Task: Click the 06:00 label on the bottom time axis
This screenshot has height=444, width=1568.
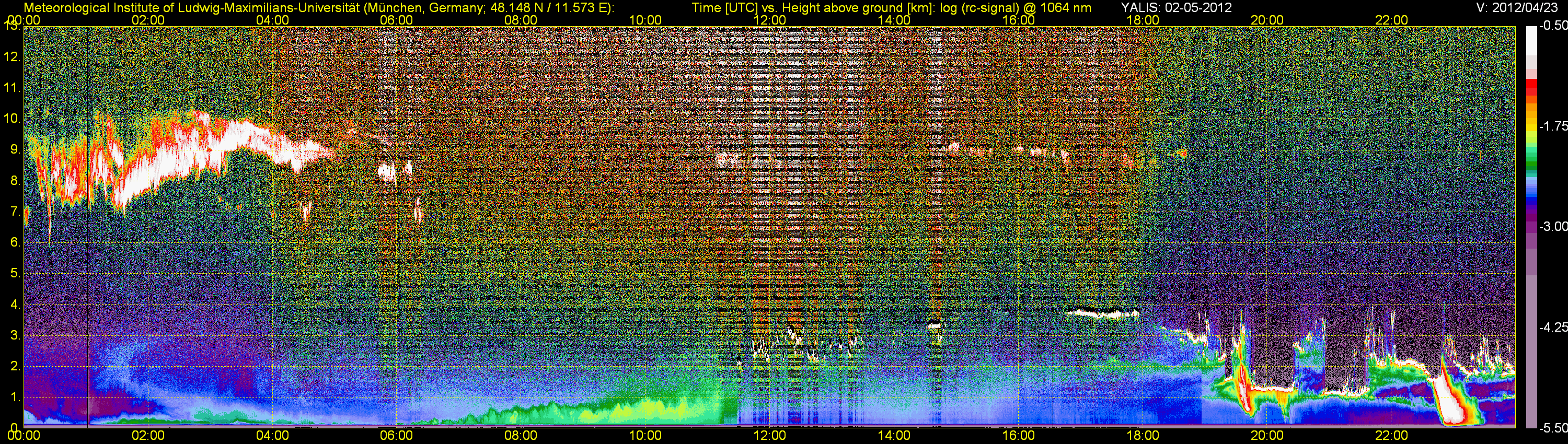Action: pyautogui.click(x=396, y=436)
